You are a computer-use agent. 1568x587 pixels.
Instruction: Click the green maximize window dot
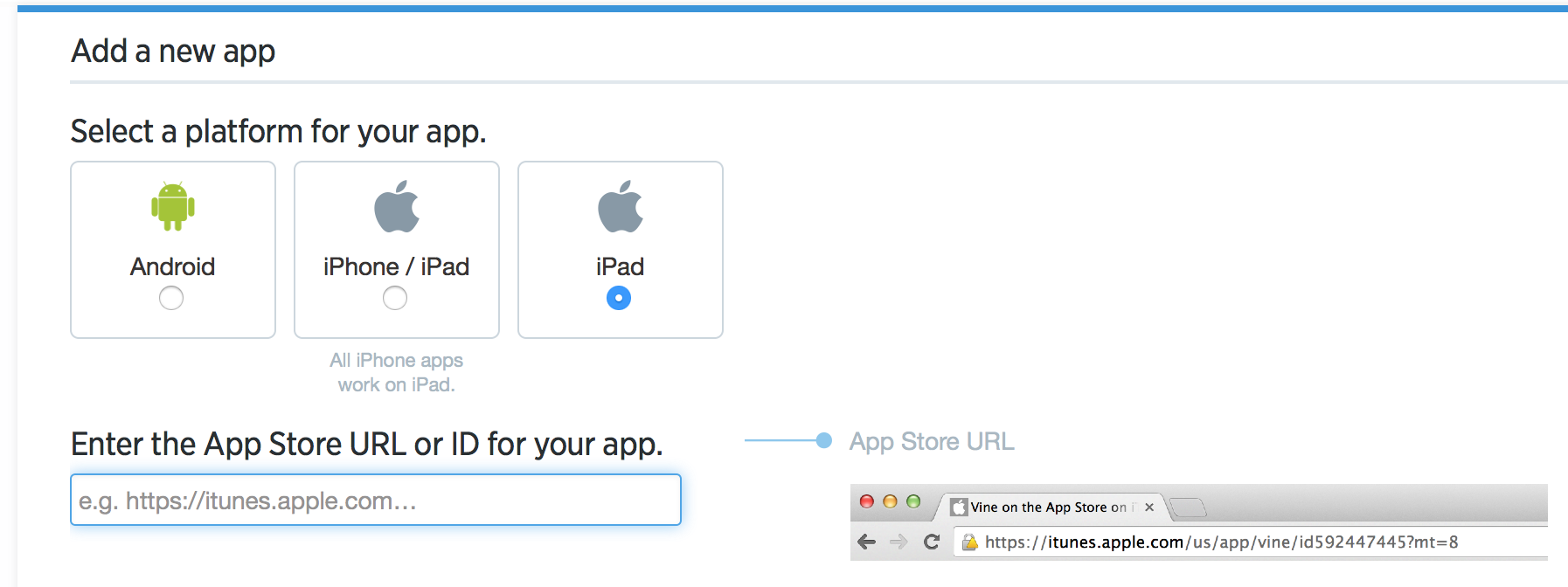[913, 501]
